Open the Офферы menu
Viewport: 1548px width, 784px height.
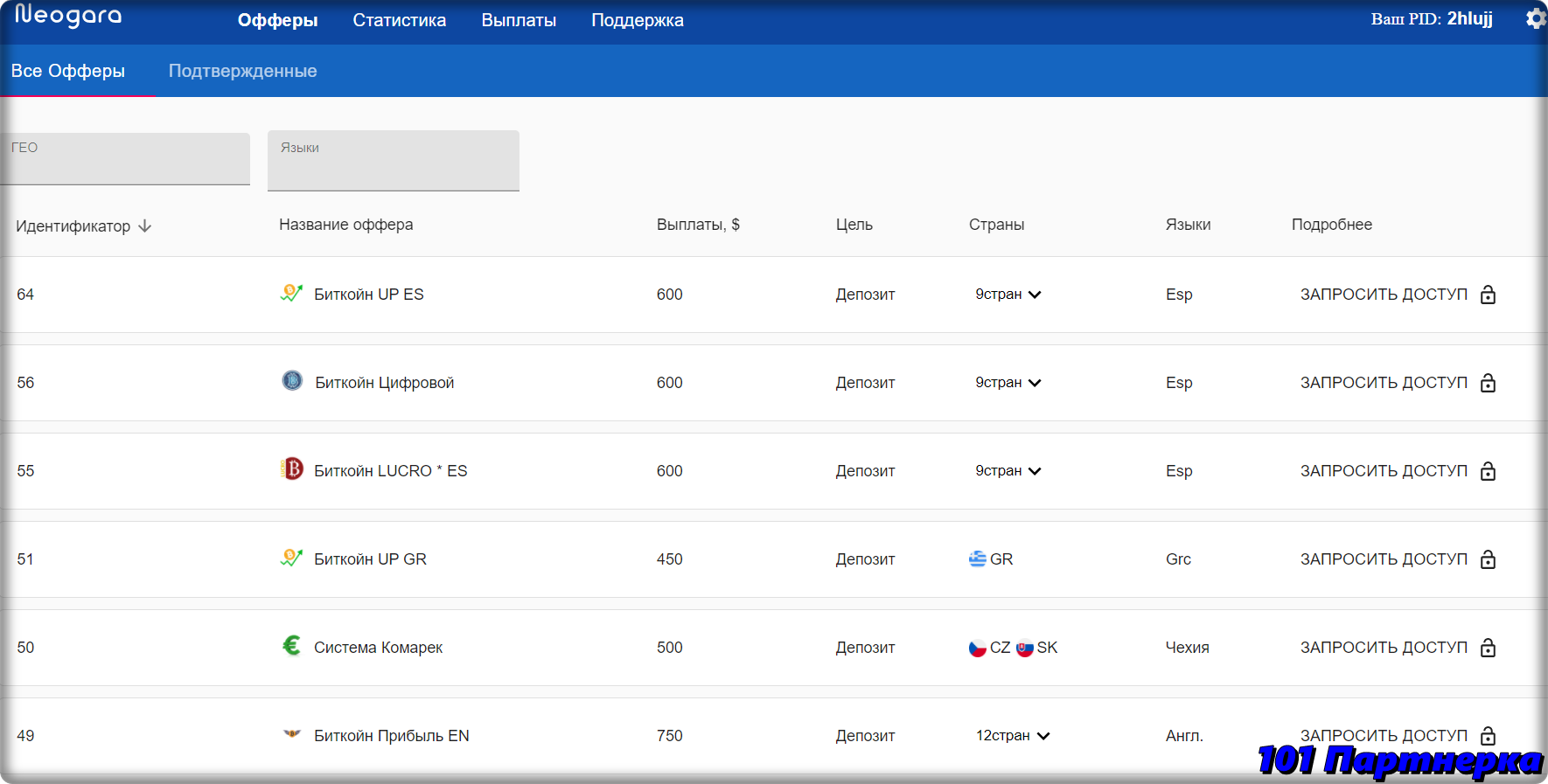point(277,20)
